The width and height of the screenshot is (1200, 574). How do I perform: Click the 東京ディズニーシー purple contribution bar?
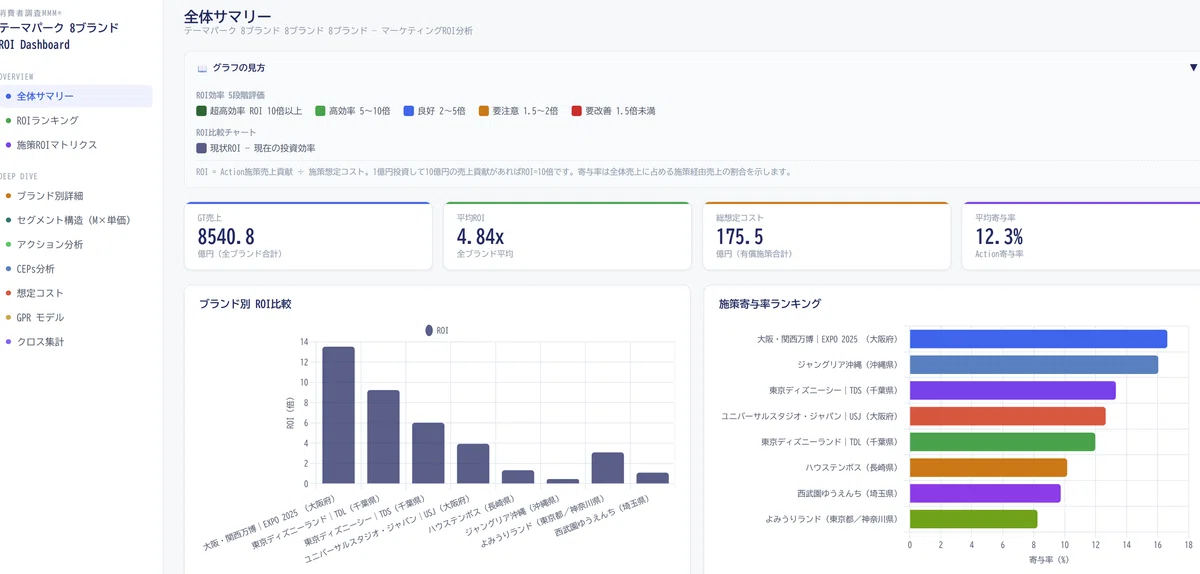tap(1012, 390)
